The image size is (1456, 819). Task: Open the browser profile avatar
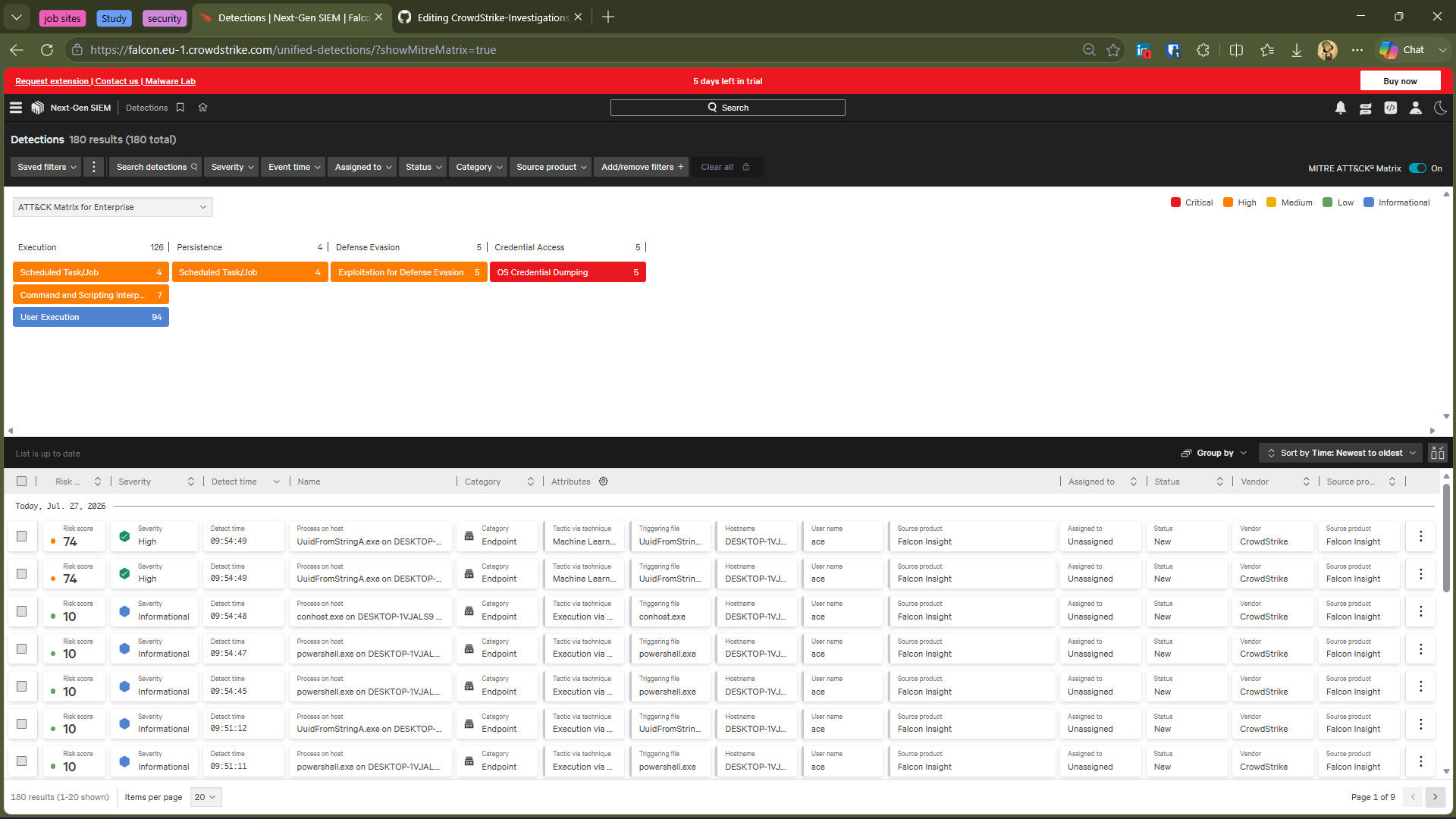pyautogui.click(x=1327, y=50)
